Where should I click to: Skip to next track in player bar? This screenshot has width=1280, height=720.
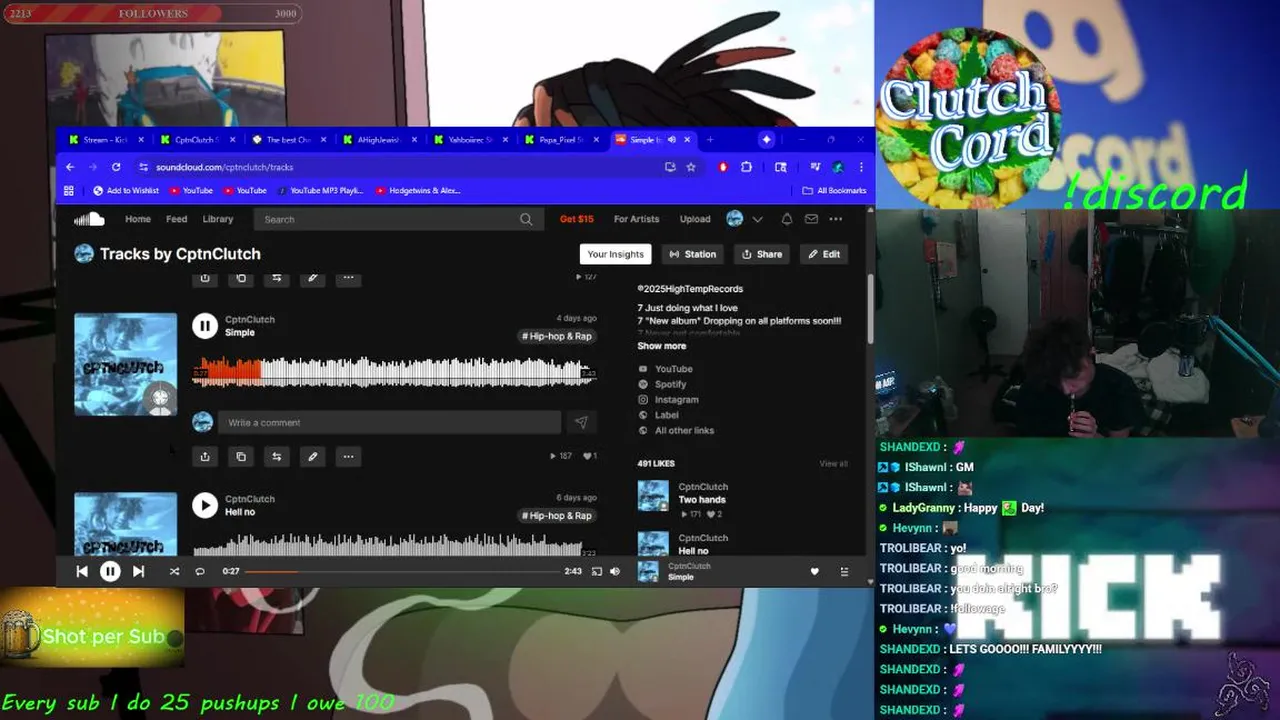(138, 571)
